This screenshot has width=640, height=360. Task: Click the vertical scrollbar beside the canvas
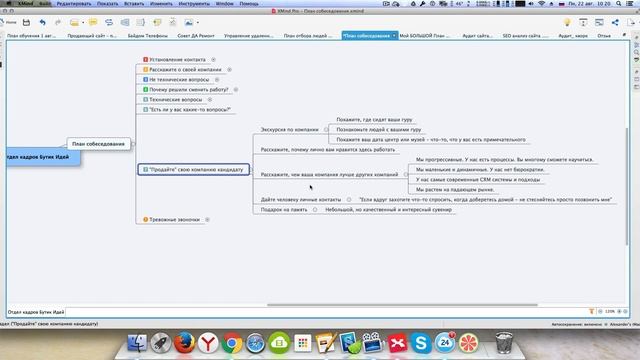point(627,187)
